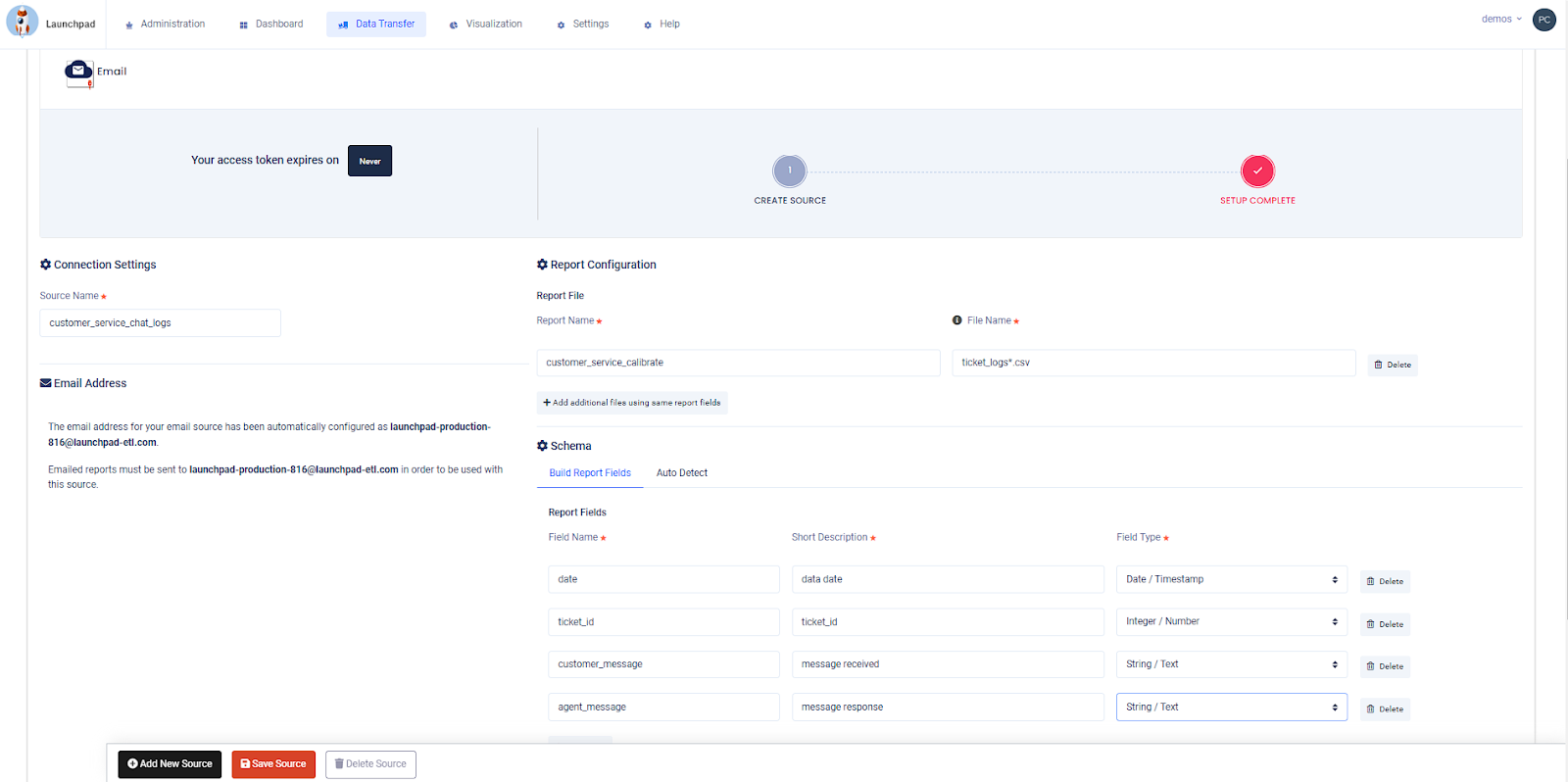The image size is (1568, 782).
Task: Open the Data Transfer menu
Action: point(376,24)
